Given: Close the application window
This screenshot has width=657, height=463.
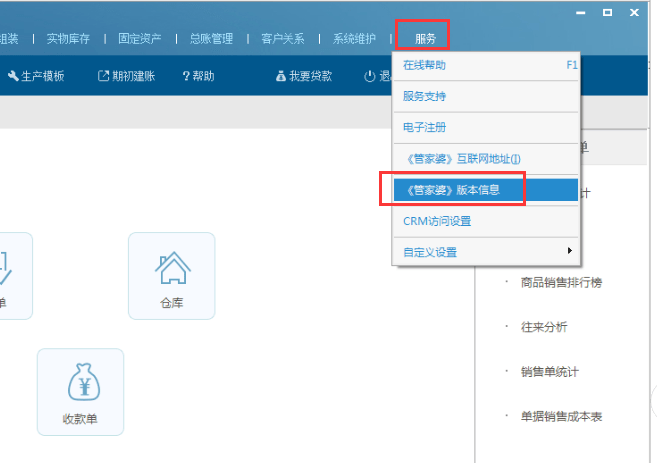Looking at the screenshot, I should pos(634,13).
